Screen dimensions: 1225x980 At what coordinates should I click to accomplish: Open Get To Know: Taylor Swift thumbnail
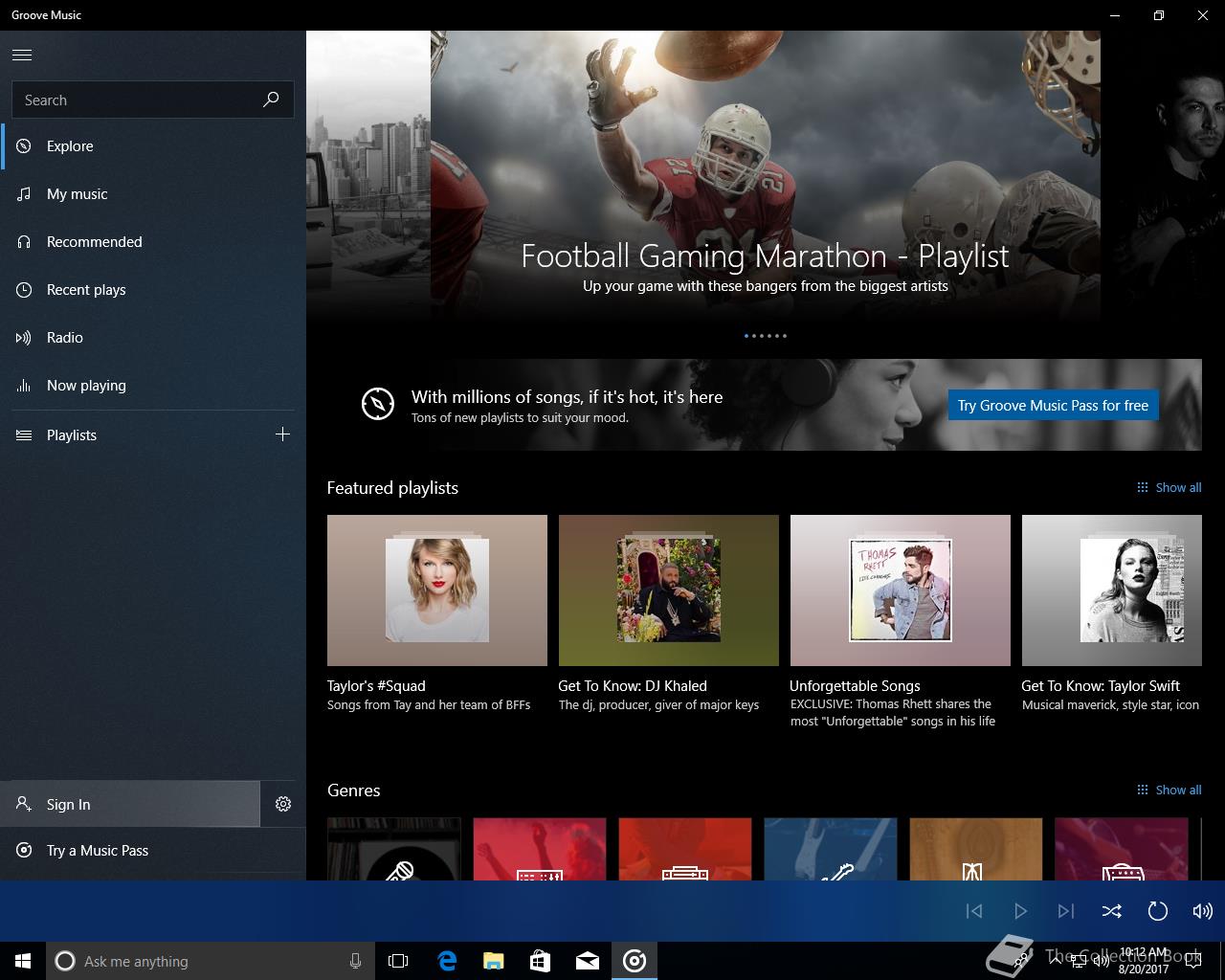click(x=1112, y=590)
